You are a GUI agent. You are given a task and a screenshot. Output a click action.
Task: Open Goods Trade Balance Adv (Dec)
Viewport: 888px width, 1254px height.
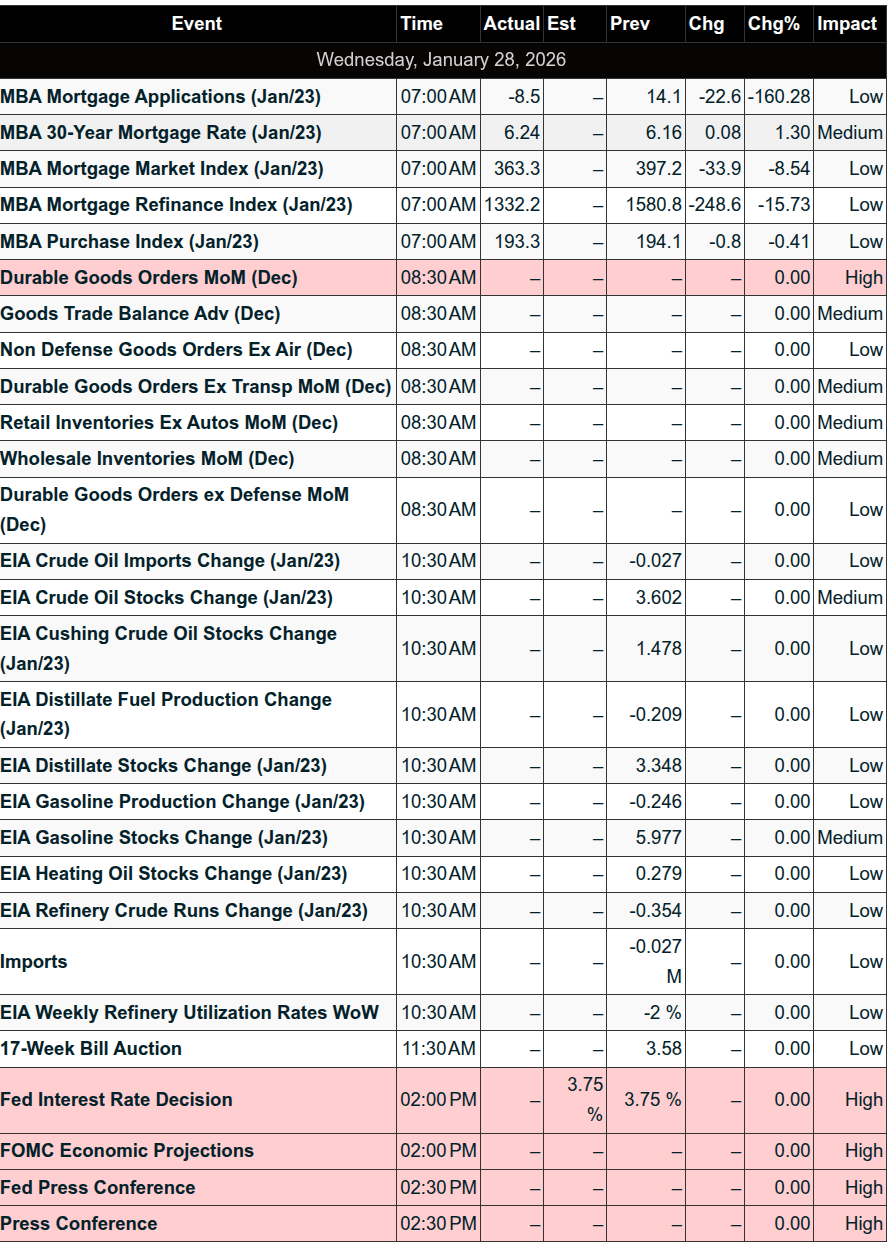[140, 314]
